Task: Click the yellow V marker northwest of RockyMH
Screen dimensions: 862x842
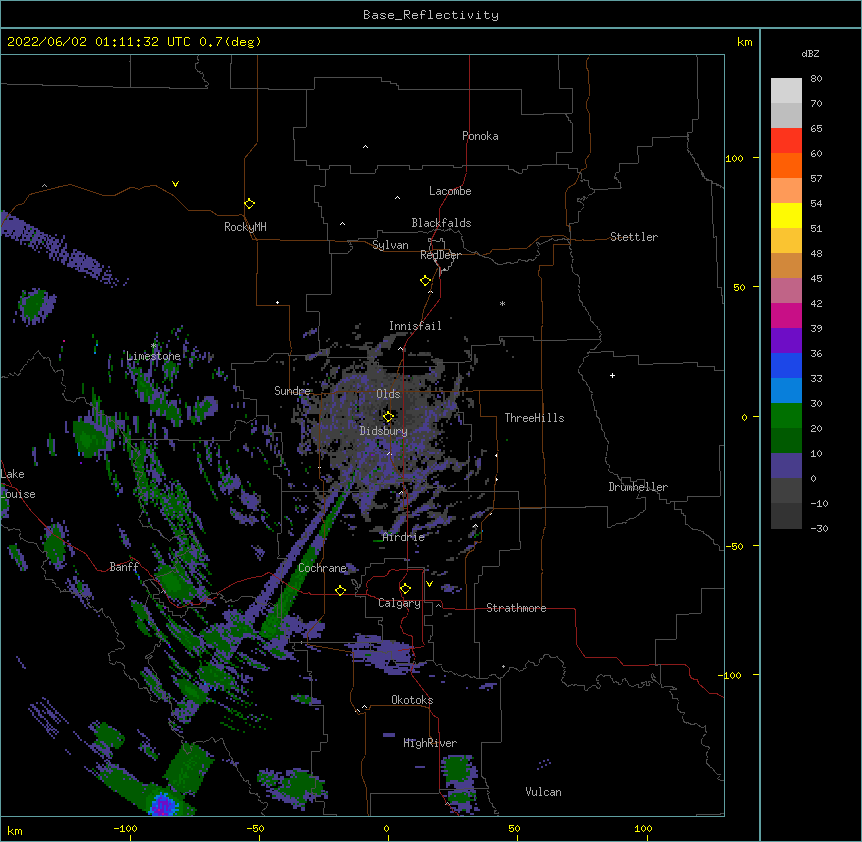Action: click(175, 184)
